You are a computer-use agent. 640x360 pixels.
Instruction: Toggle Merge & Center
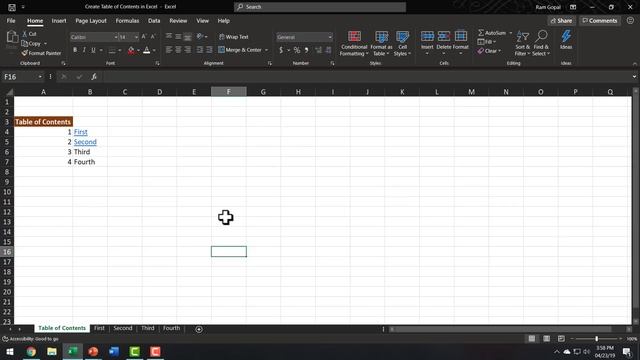[240, 50]
